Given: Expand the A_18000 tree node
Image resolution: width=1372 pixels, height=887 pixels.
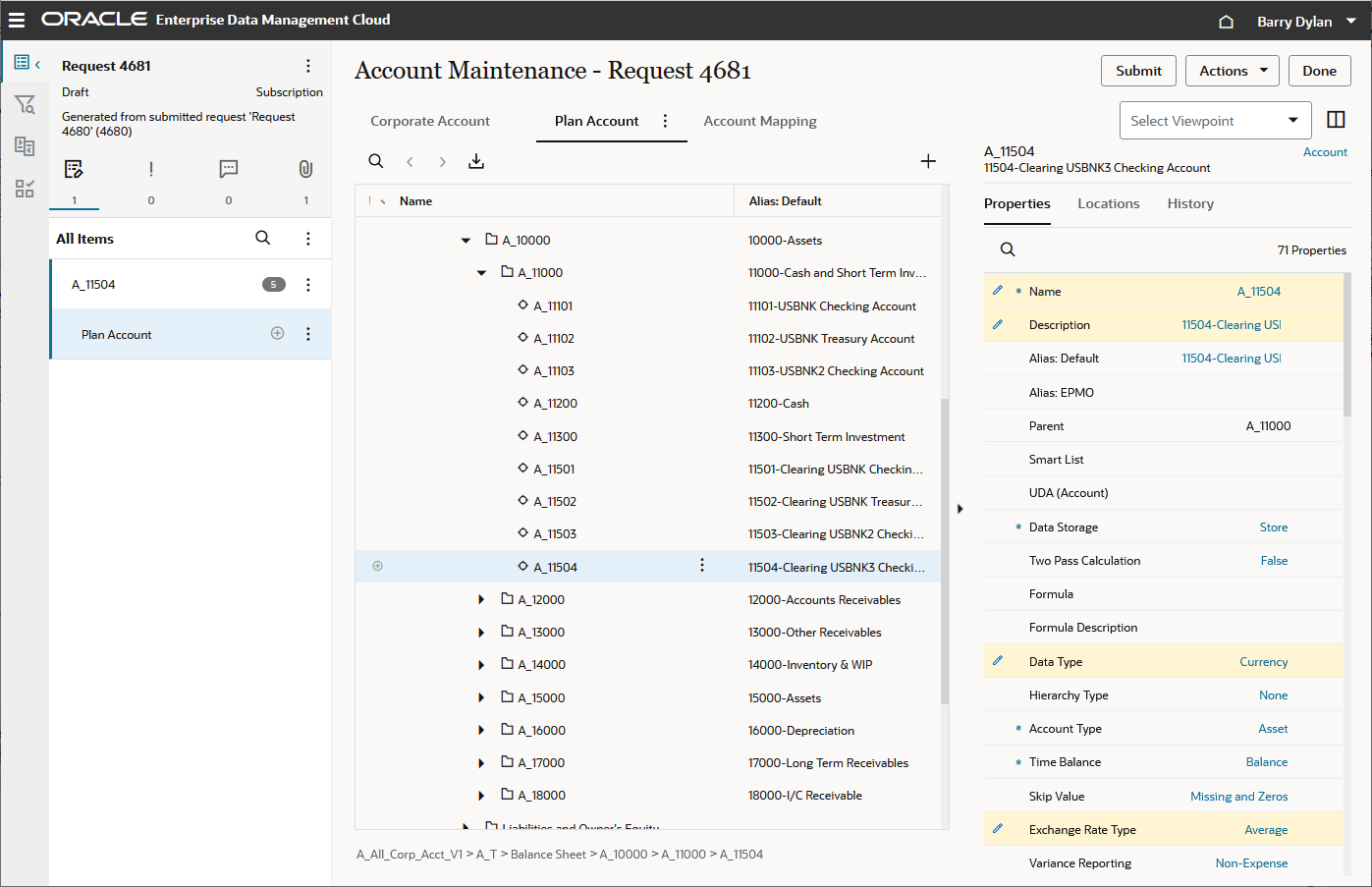Looking at the screenshot, I should pos(481,796).
